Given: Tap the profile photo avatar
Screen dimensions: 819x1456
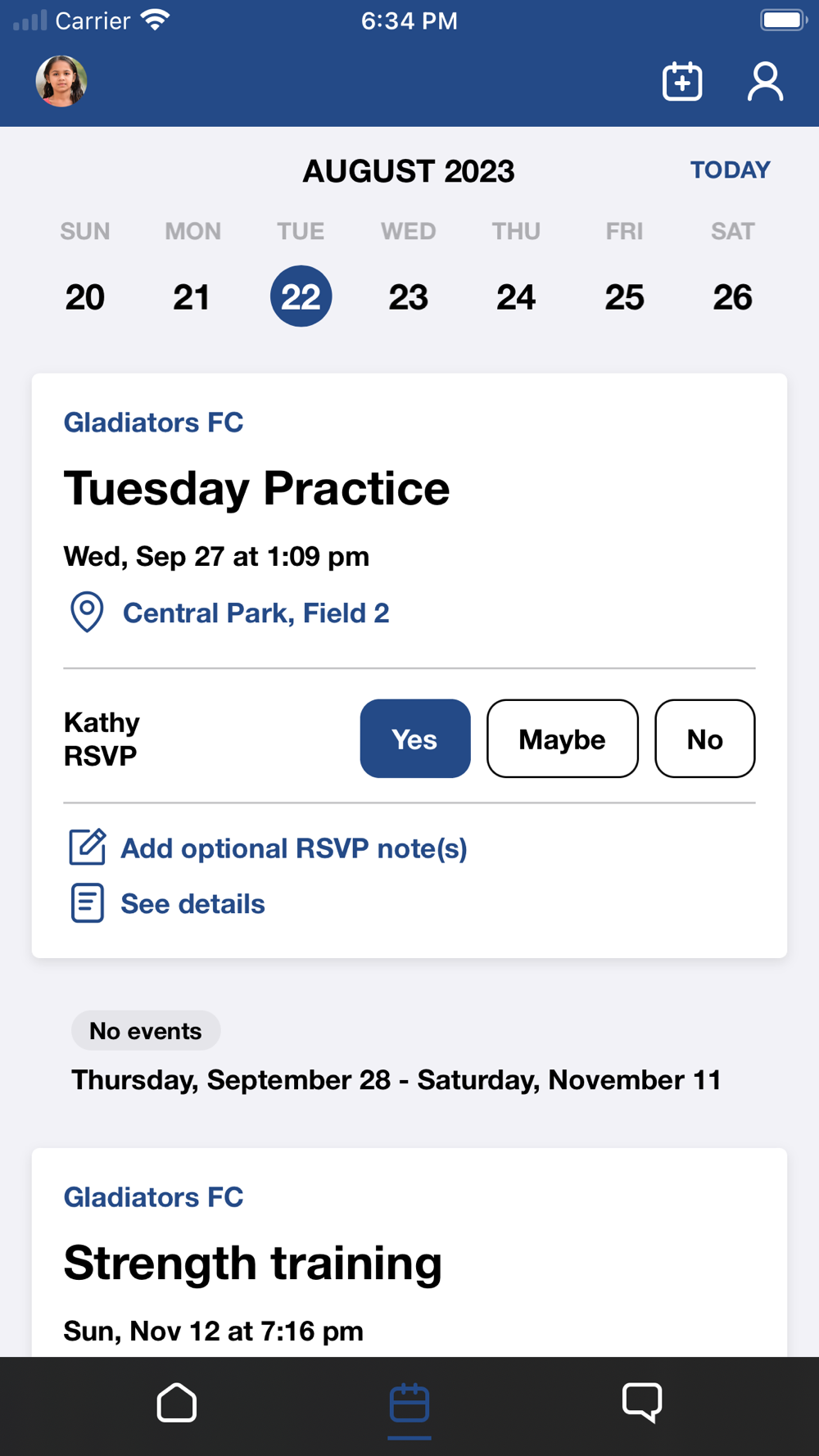Looking at the screenshot, I should click(61, 81).
